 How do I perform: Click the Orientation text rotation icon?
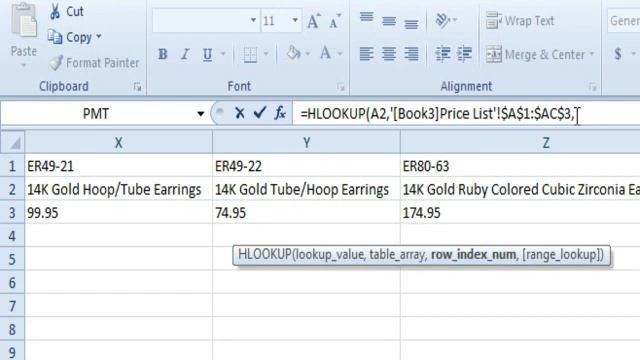pos(443,20)
